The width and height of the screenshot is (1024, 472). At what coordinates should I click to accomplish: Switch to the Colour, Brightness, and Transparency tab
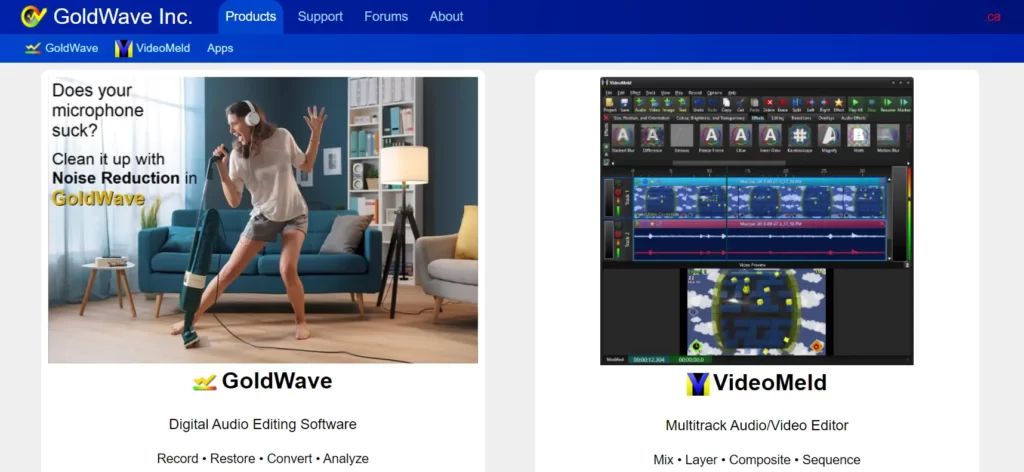pos(711,118)
